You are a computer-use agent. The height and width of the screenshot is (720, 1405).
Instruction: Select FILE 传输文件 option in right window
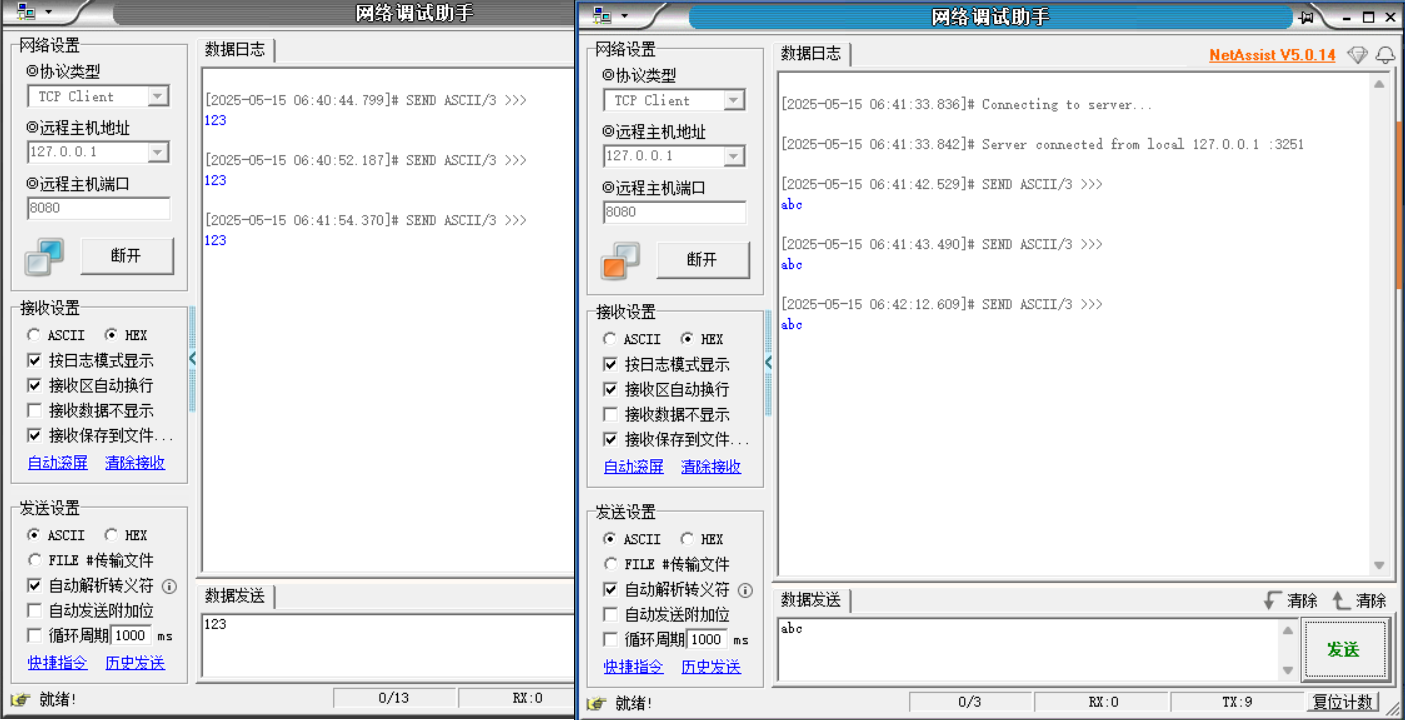coord(610,564)
